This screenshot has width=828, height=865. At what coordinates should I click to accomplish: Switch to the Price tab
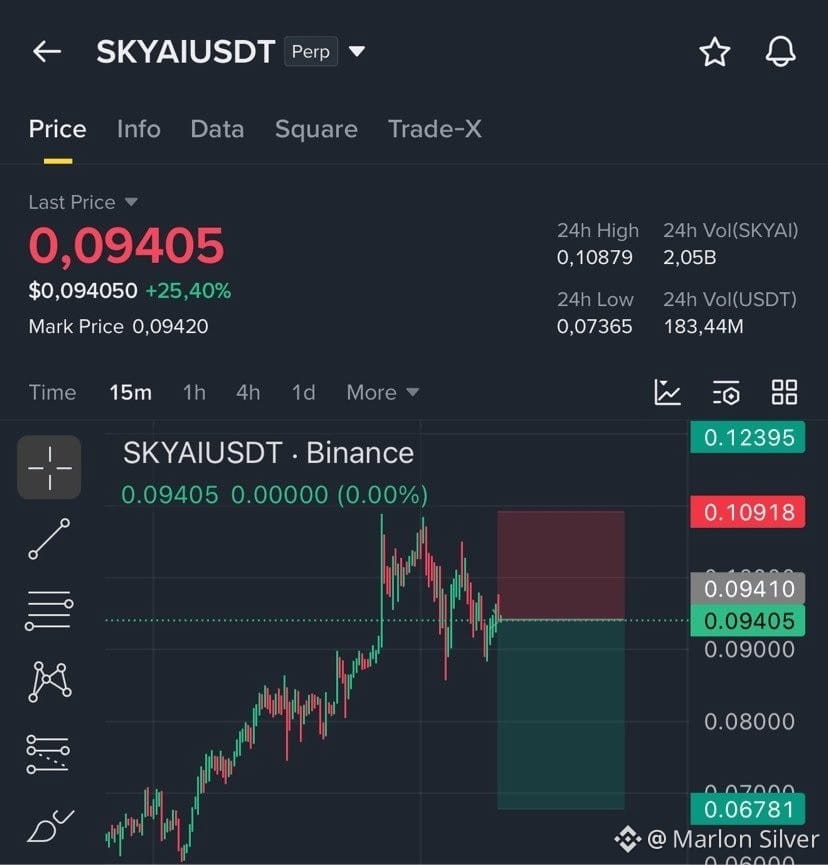pyautogui.click(x=57, y=129)
